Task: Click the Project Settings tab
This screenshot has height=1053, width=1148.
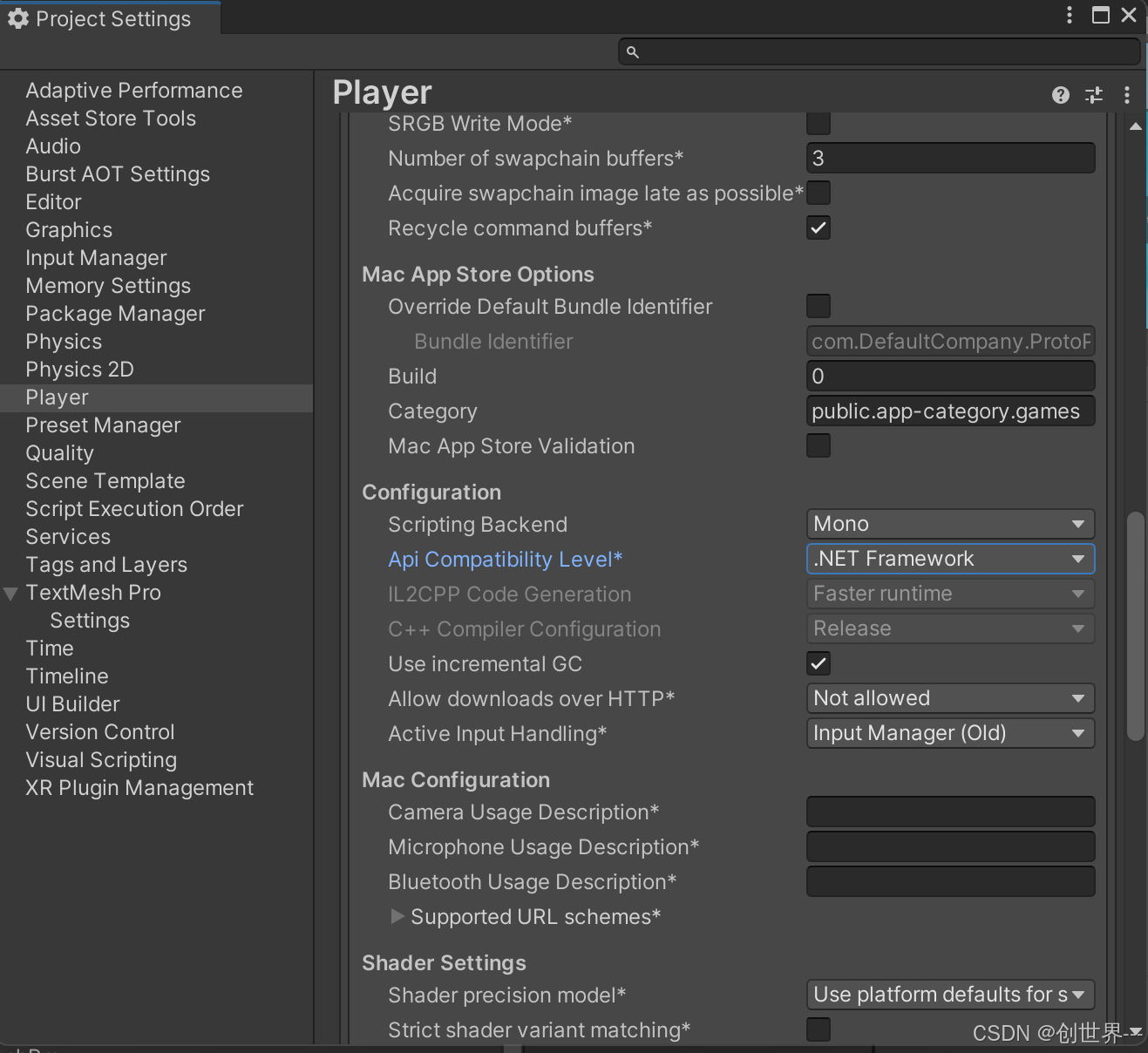Action: point(111,18)
